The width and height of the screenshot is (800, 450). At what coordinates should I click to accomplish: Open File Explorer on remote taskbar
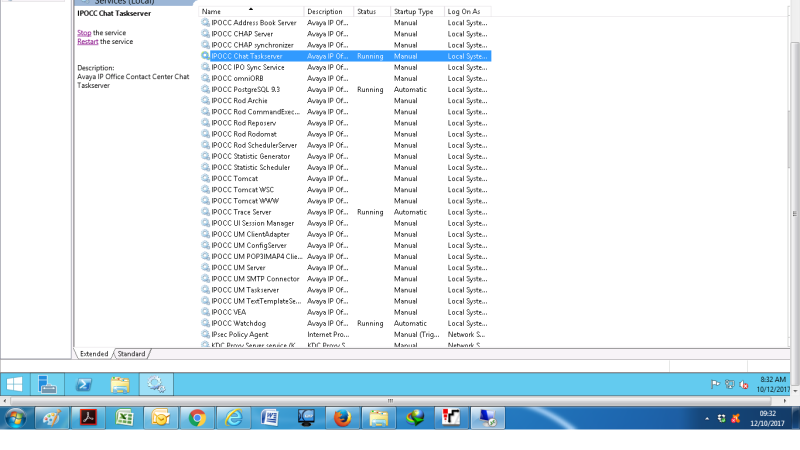(x=120, y=384)
